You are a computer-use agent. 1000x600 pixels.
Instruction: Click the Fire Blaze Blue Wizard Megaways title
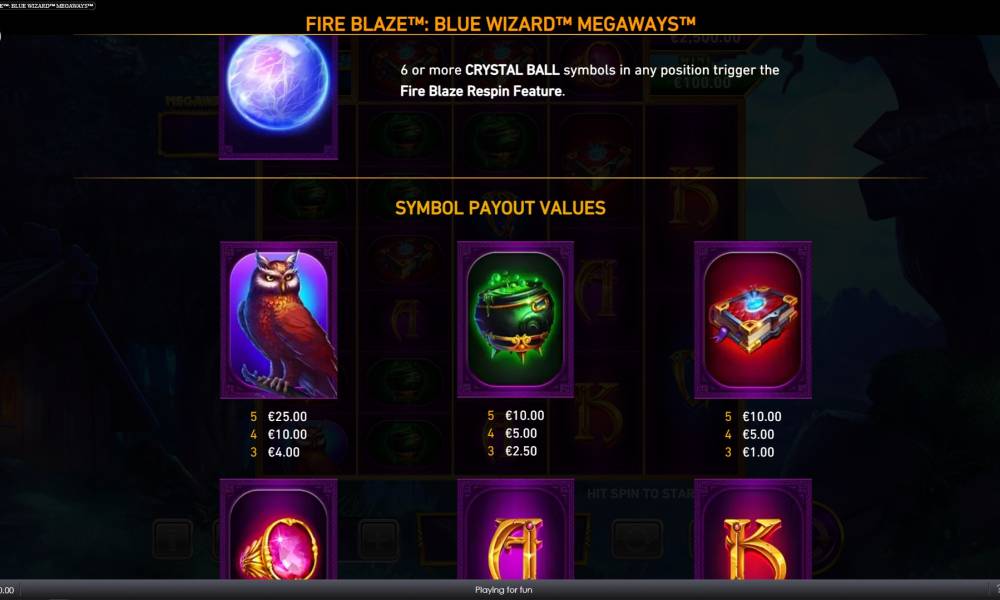500,24
